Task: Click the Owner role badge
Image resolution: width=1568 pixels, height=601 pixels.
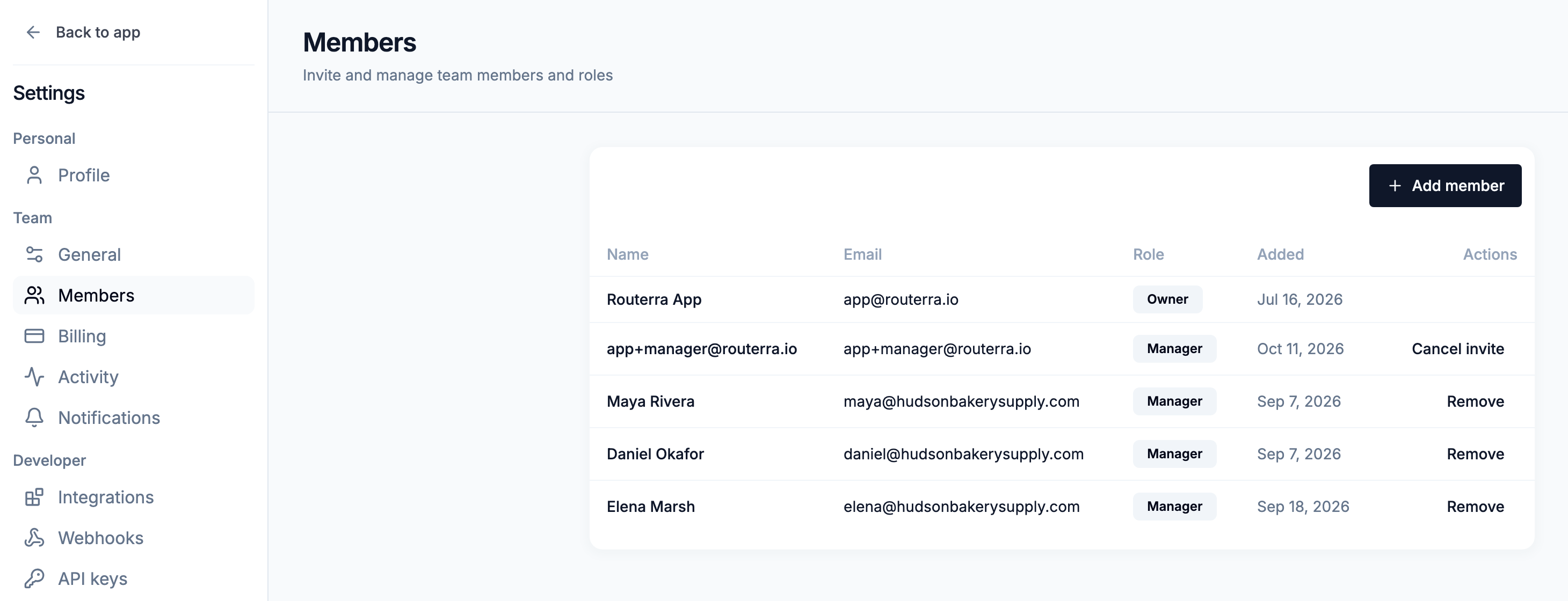Action: (x=1167, y=299)
